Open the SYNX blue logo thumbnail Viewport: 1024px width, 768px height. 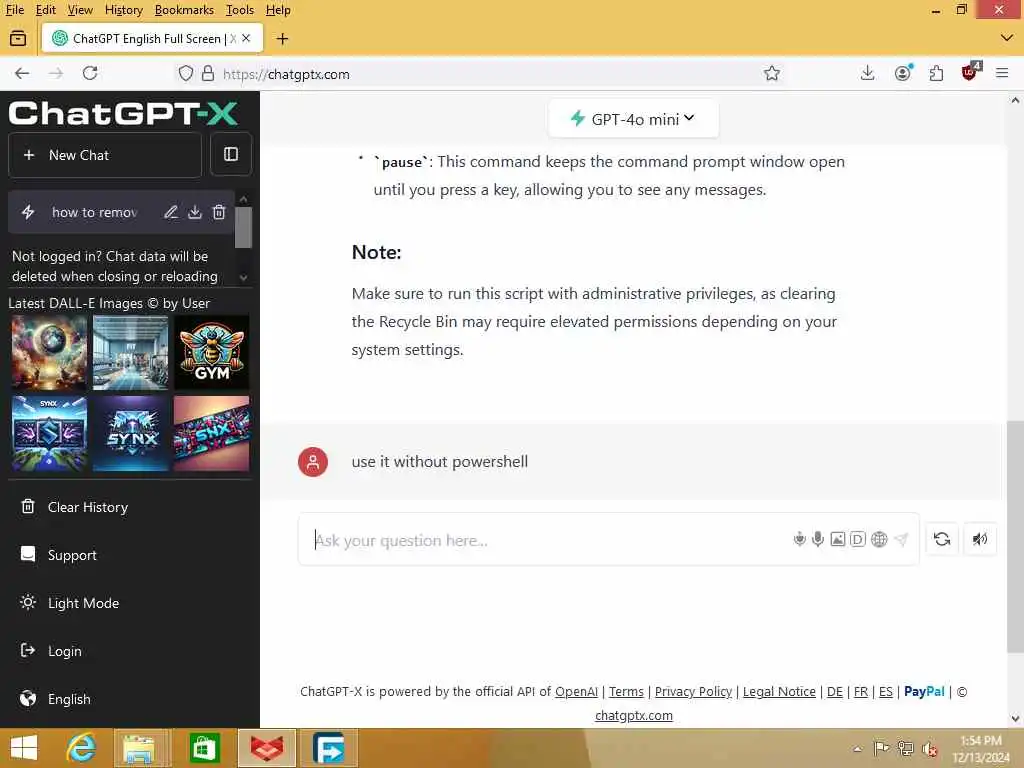(131, 434)
